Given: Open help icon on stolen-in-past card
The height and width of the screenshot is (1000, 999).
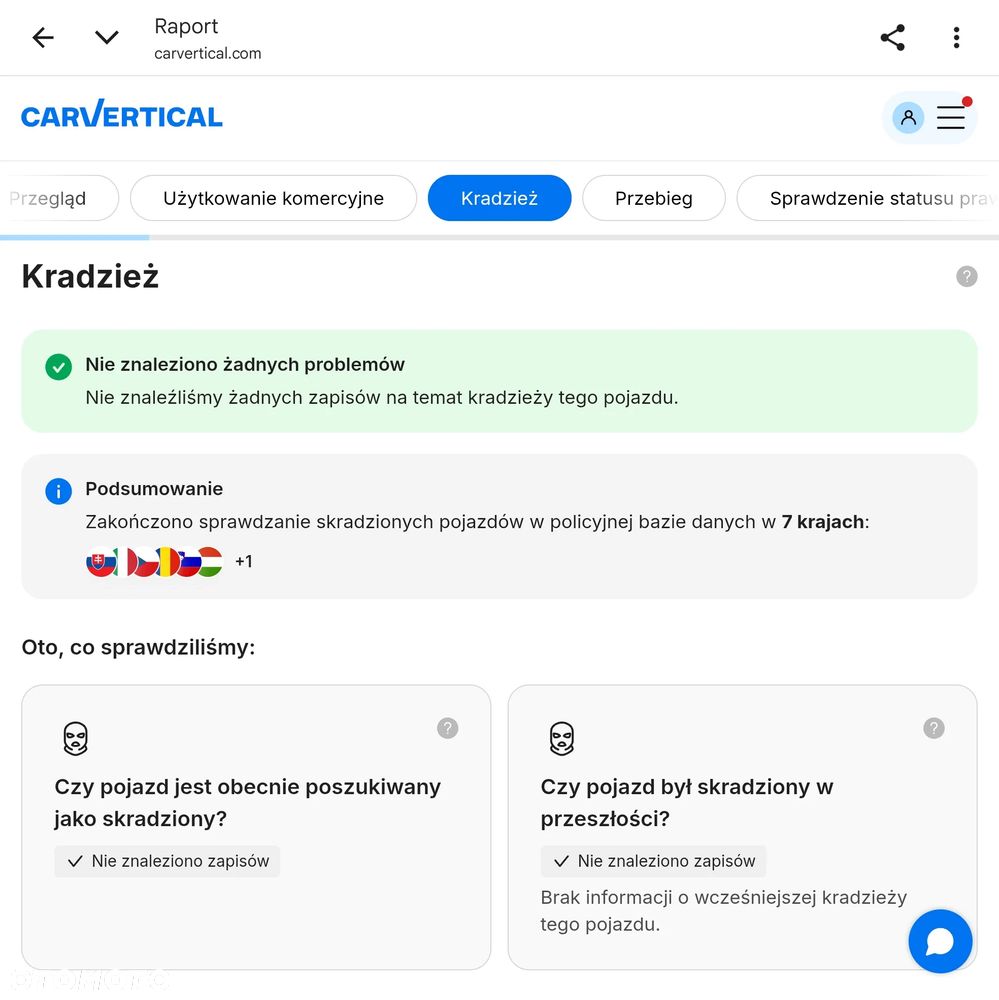Looking at the screenshot, I should [x=933, y=728].
